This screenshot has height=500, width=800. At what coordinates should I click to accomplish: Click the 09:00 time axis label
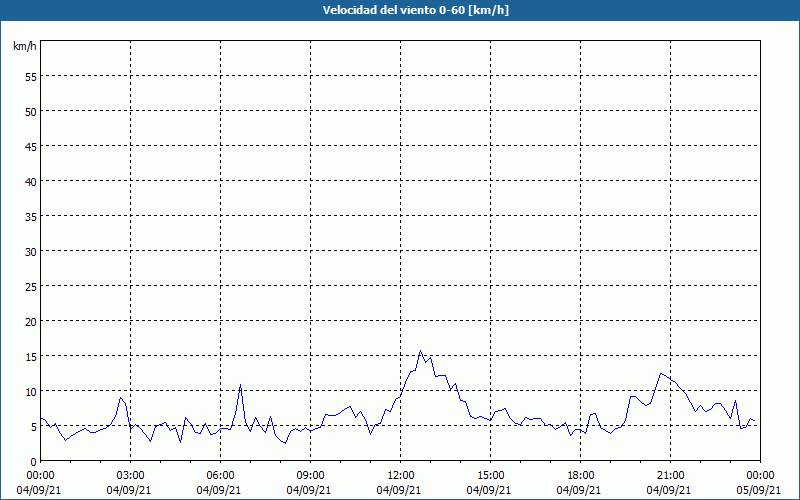[x=310, y=476]
